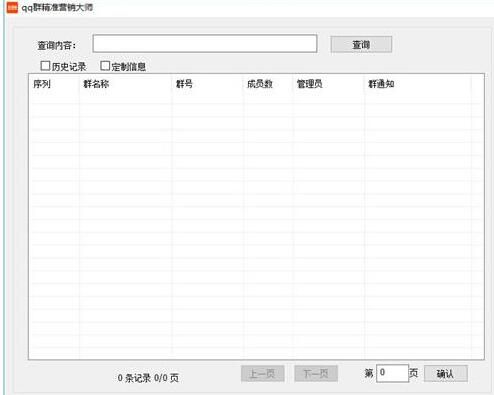
Task: Focus the page number input field
Action: 392,373
